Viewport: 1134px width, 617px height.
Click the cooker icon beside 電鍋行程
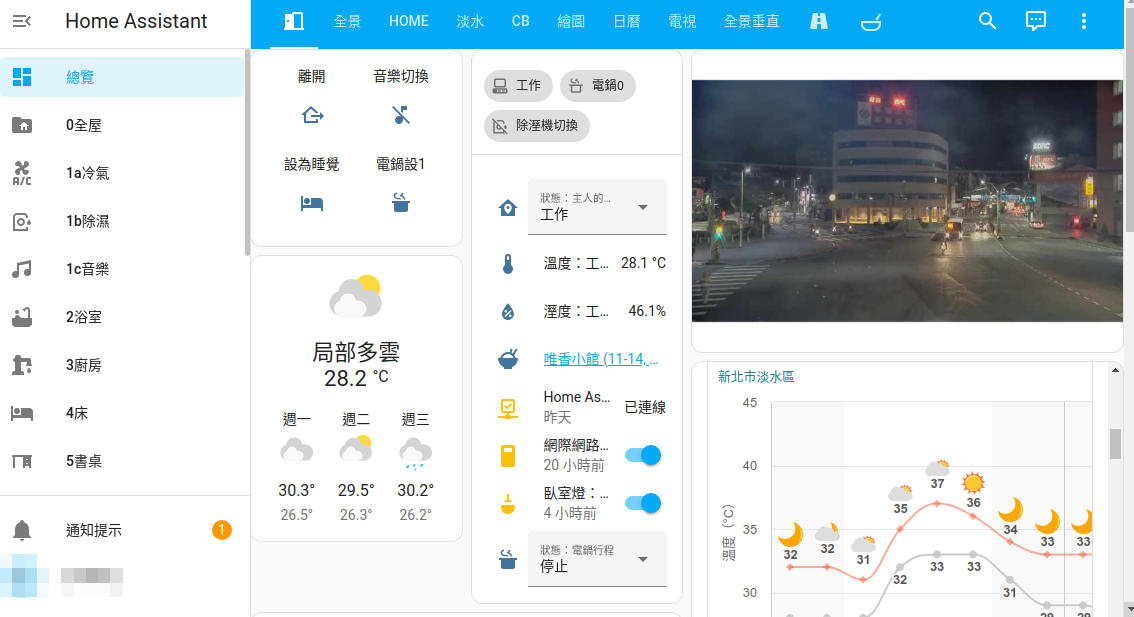(508, 559)
